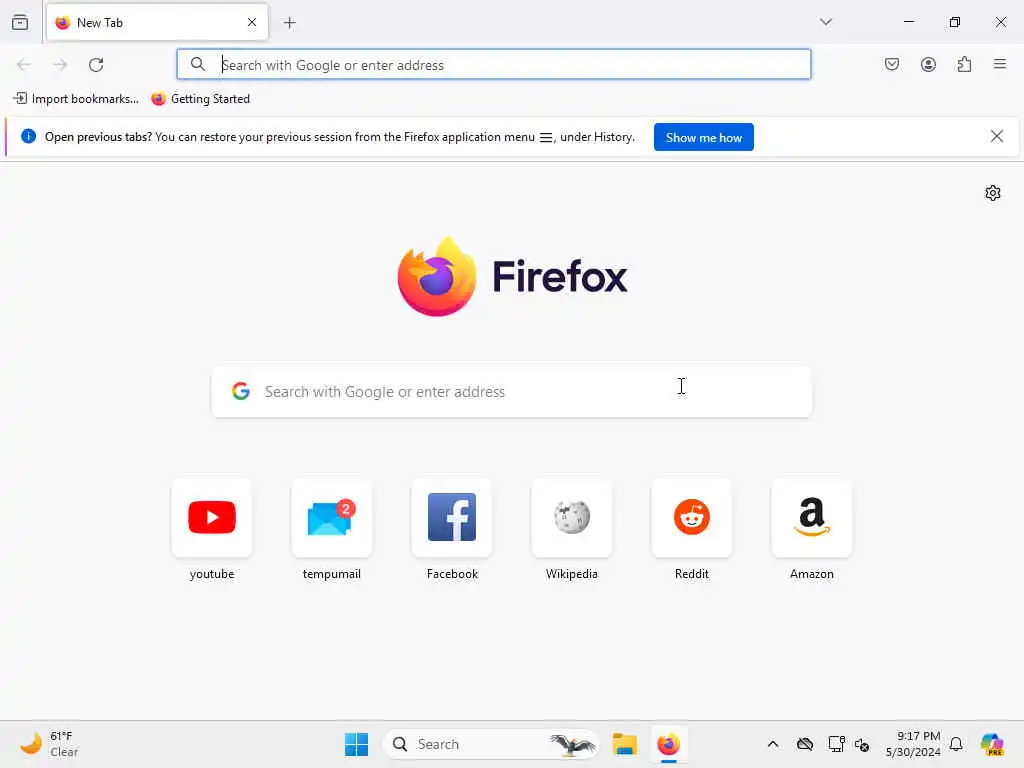Dismiss the Open previous tabs notification

[997, 136]
